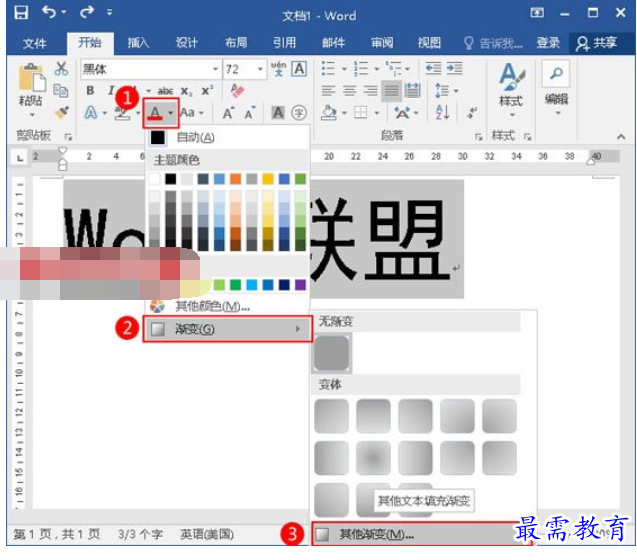Click the Sort A-Z icon
Viewport: 637px width, 560px height.
pyautogui.click(x=442, y=112)
